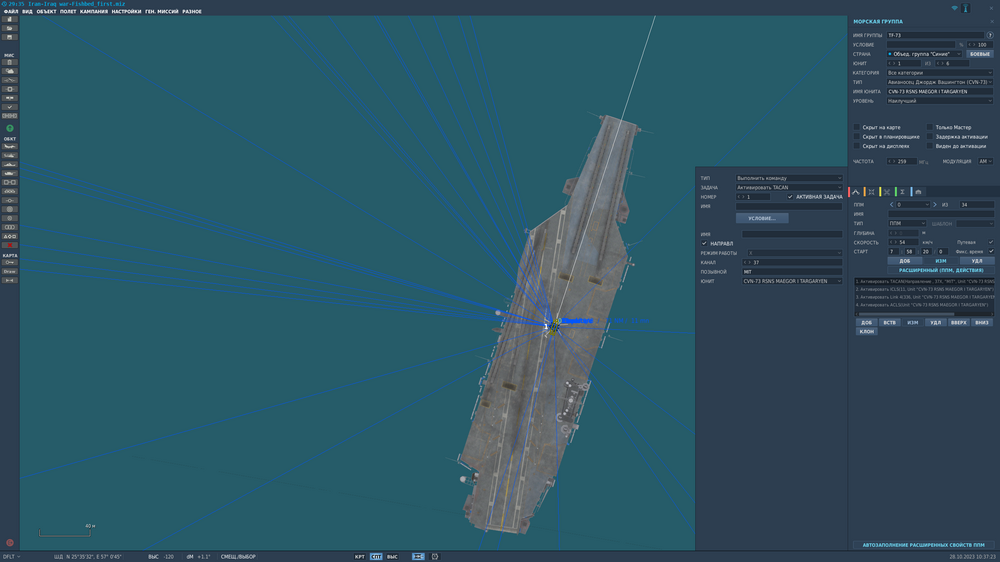Toggle the Фикс. время checkbox

pyautogui.click(x=991, y=251)
